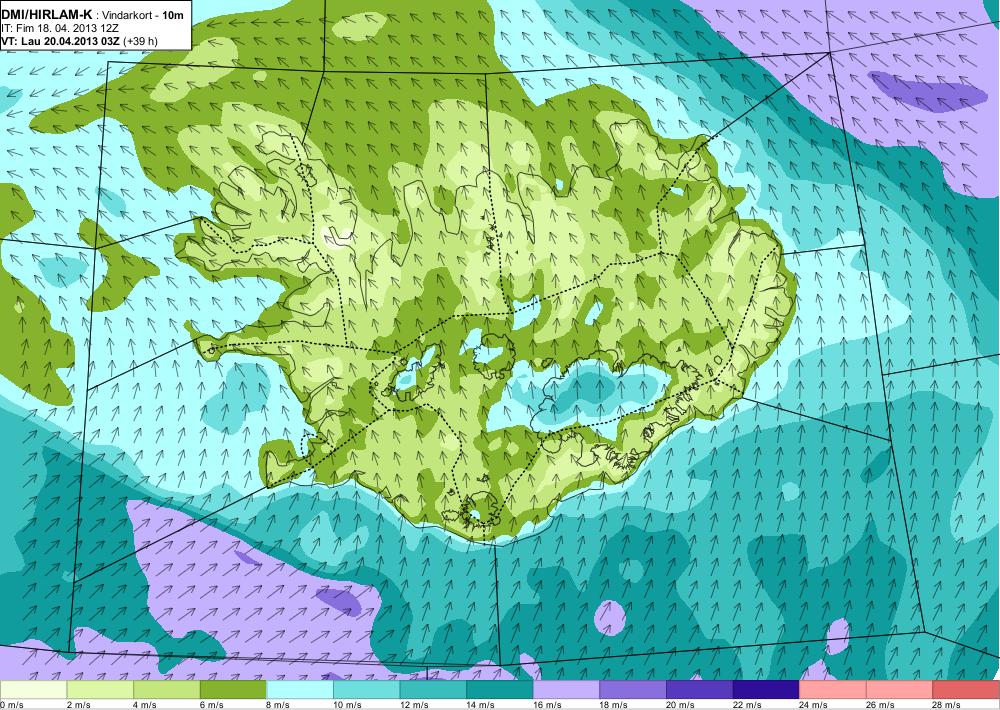
Task: Select the "28 m/s" legend label
Action: pos(947,705)
